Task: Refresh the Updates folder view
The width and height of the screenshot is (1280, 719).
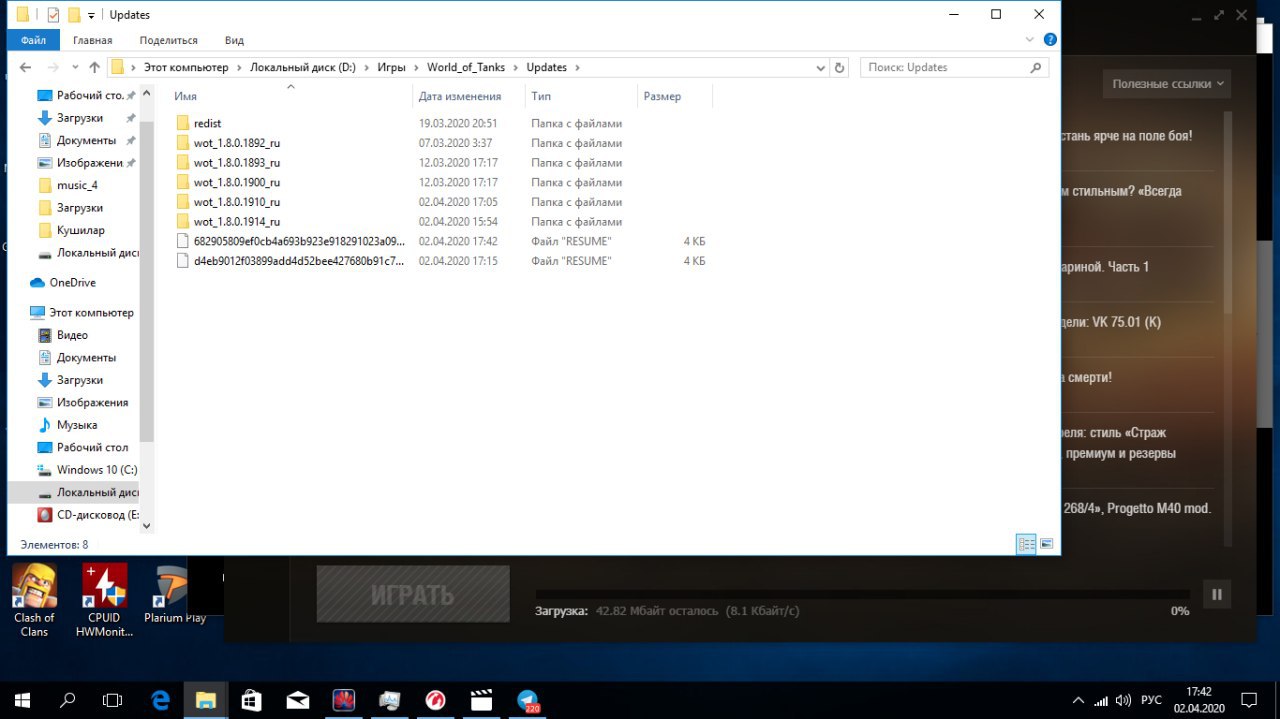Action: (840, 67)
